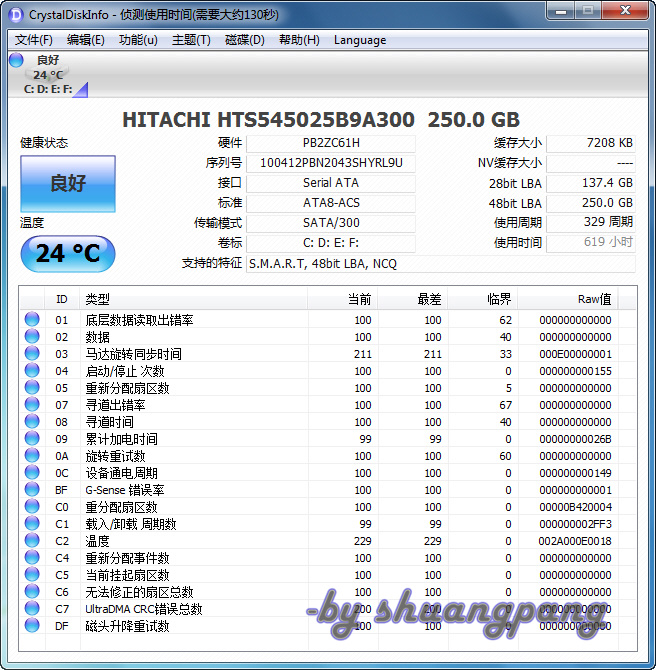The height and width of the screenshot is (670, 656).
Task: Click the serial number field 100412PBN2043SHYRL9U
Action: [331, 163]
